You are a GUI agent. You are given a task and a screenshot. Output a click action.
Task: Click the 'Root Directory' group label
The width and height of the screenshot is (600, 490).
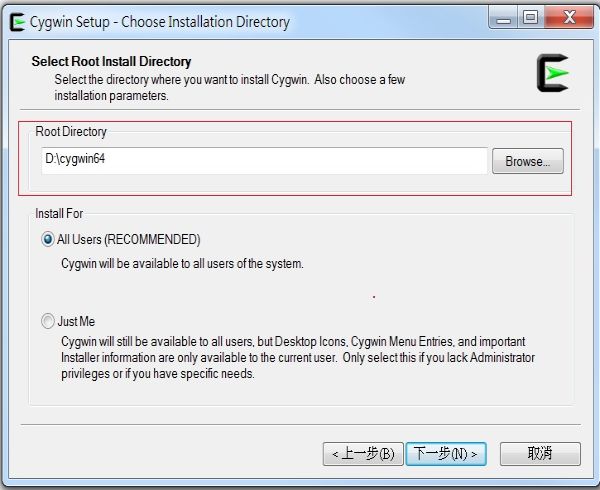(x=71, y=132)
